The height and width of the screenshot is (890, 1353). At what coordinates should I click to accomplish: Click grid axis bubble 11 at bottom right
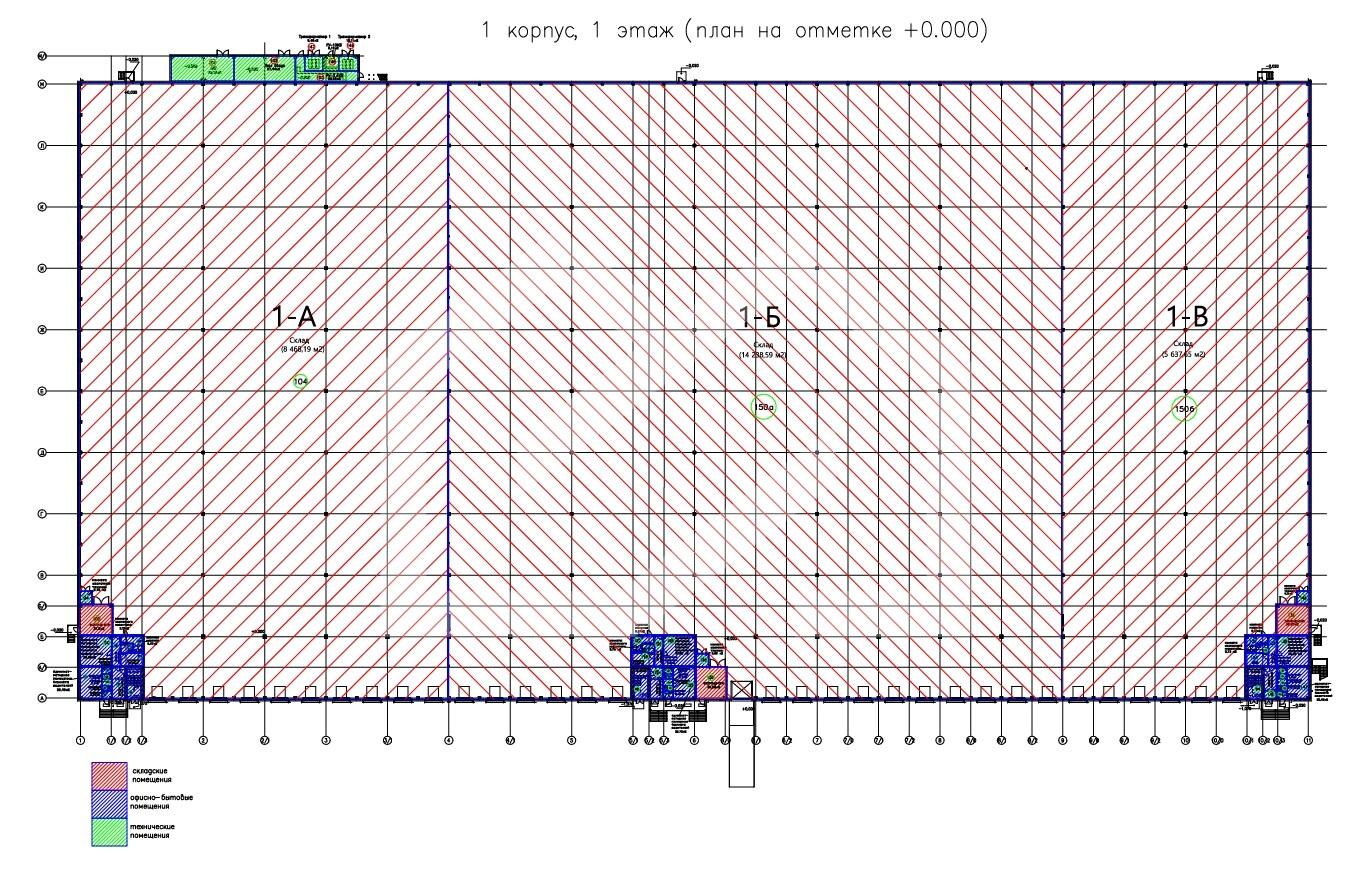1308,740
